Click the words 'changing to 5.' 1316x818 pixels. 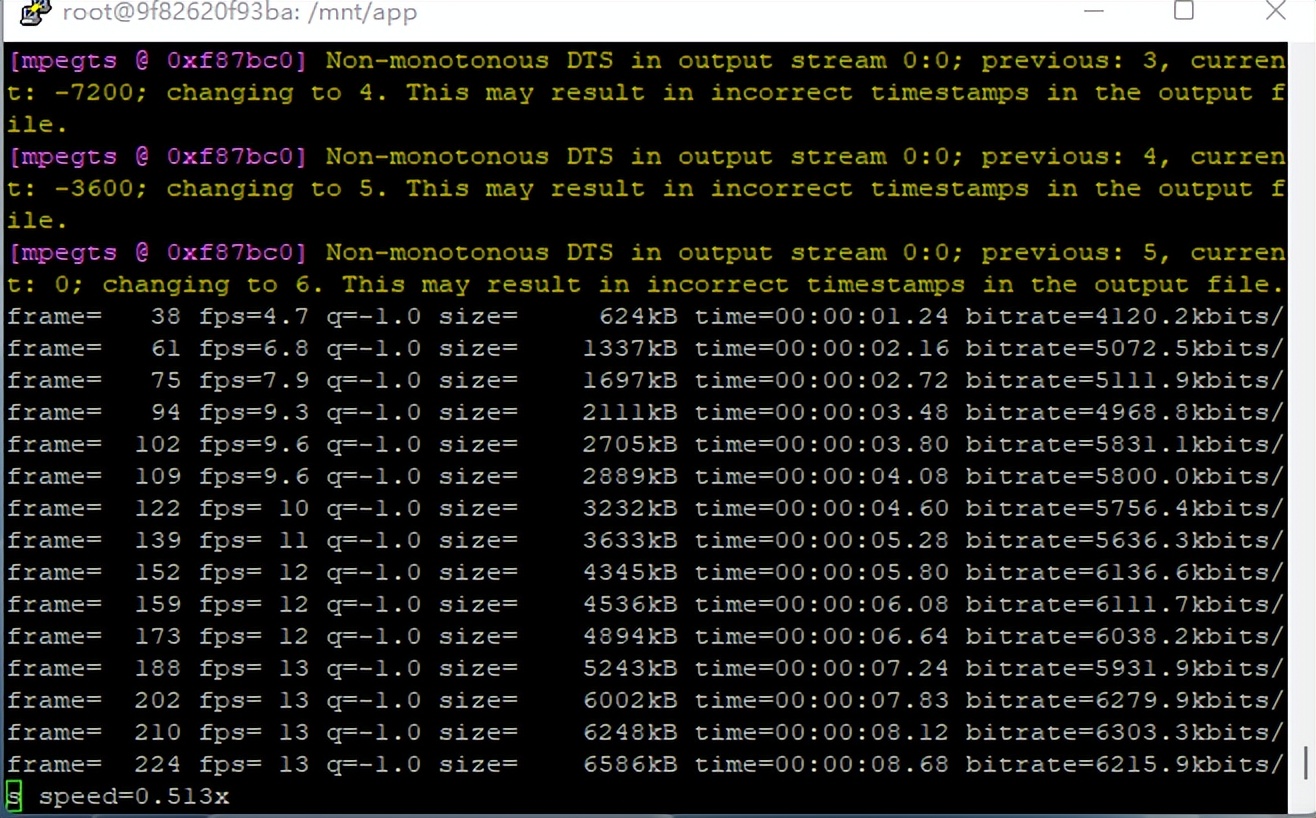278,189
